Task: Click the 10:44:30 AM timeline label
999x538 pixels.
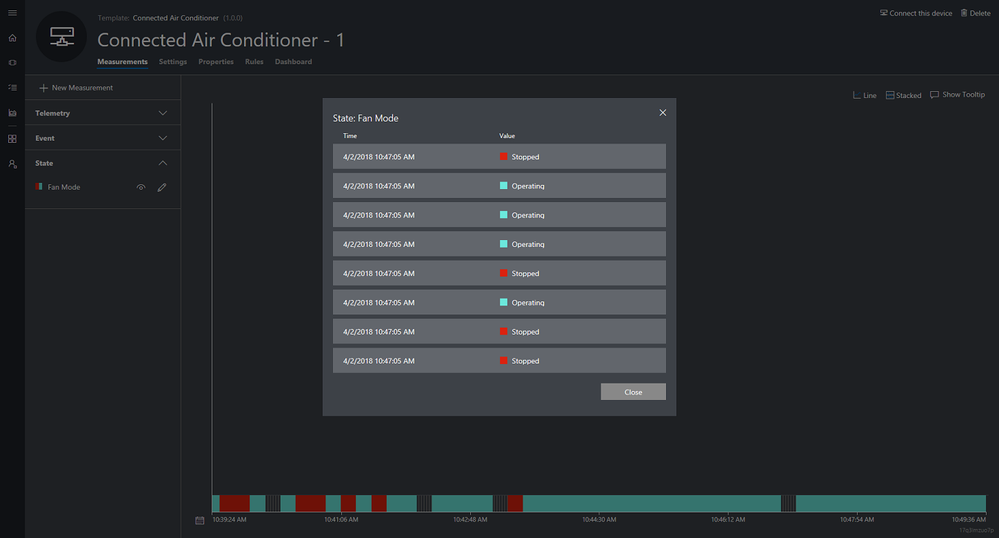Action: (x=599, y=520)
